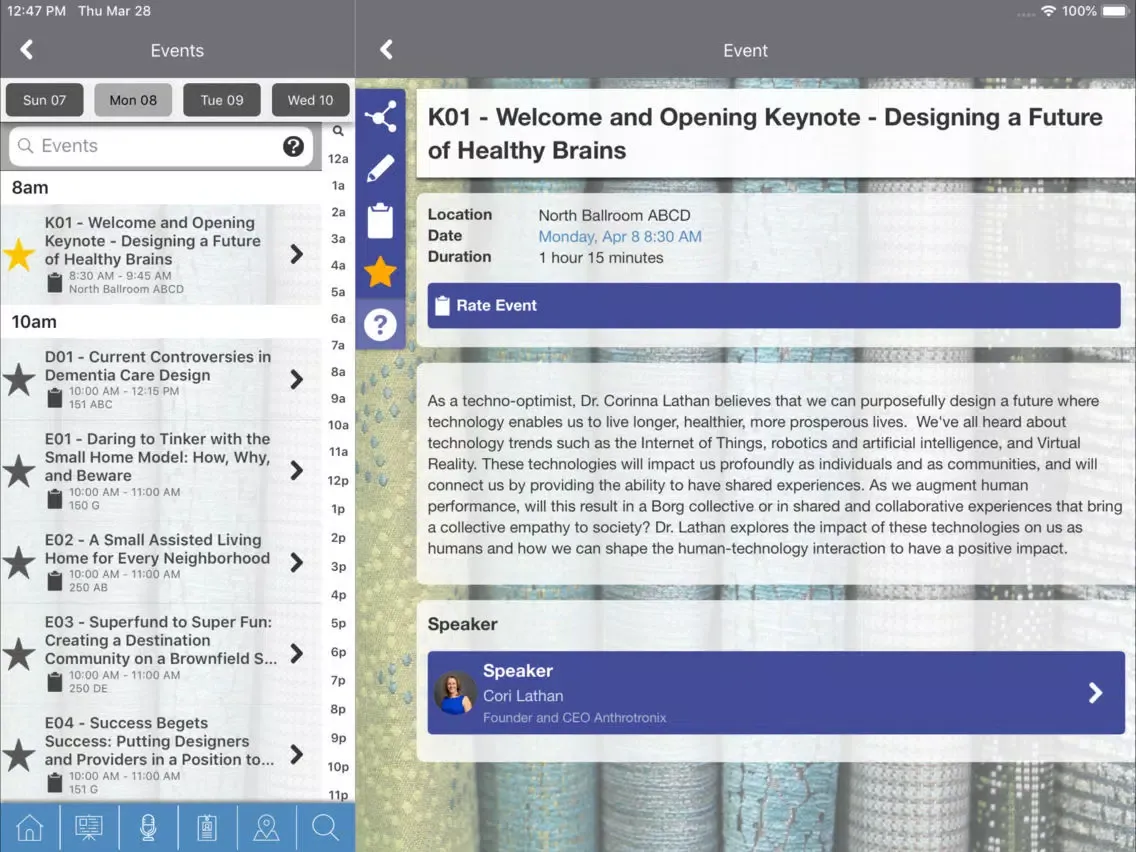Screen dimensions: 1136x852
Task: Go back from the Events list
Action: [x=27, y=50]
